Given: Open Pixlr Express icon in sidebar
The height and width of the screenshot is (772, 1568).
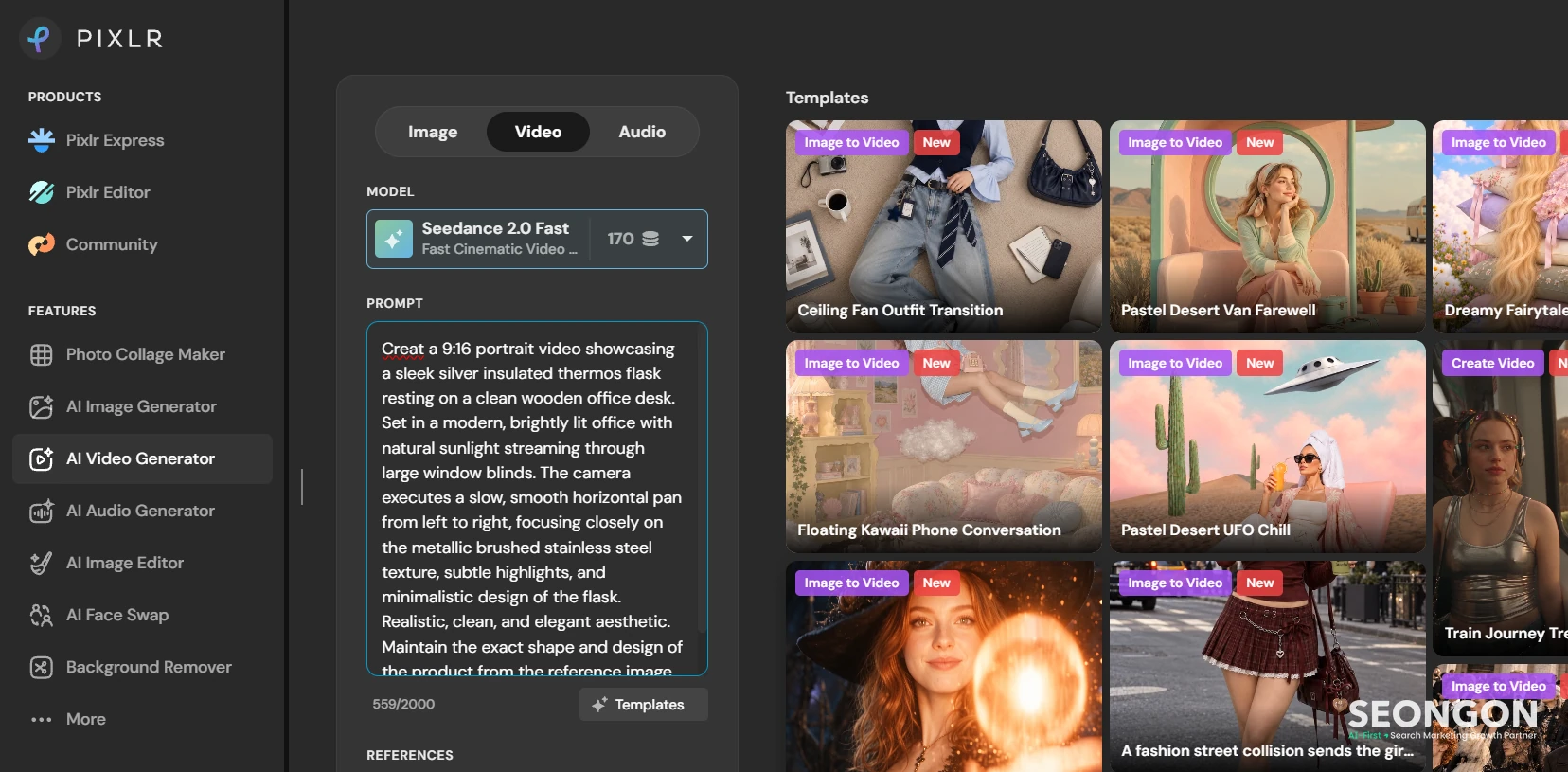Looking at the screenshot, I should [x=42, y=140].
